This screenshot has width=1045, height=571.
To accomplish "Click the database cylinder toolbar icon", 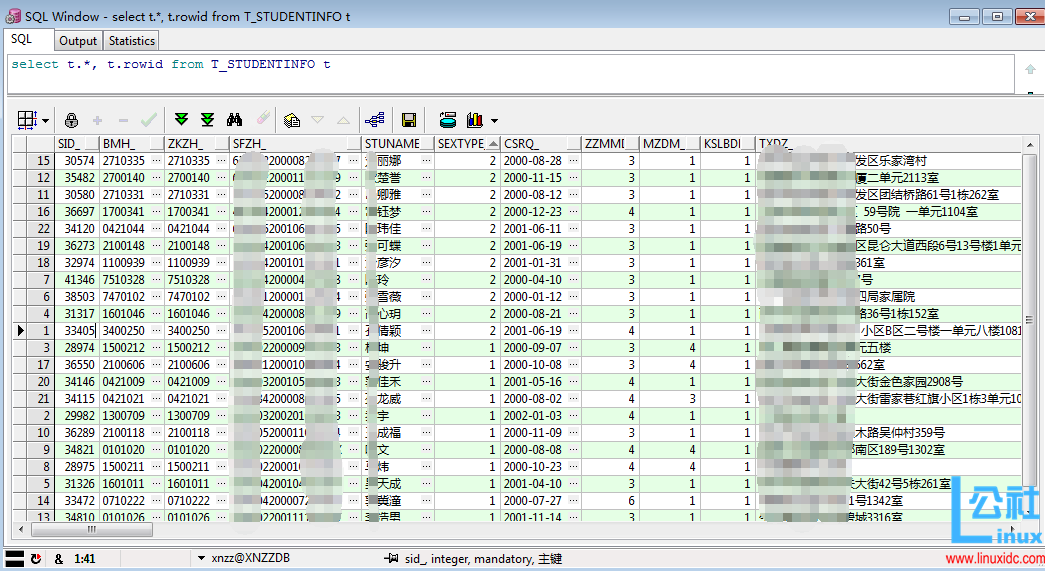I will (448, 120).
